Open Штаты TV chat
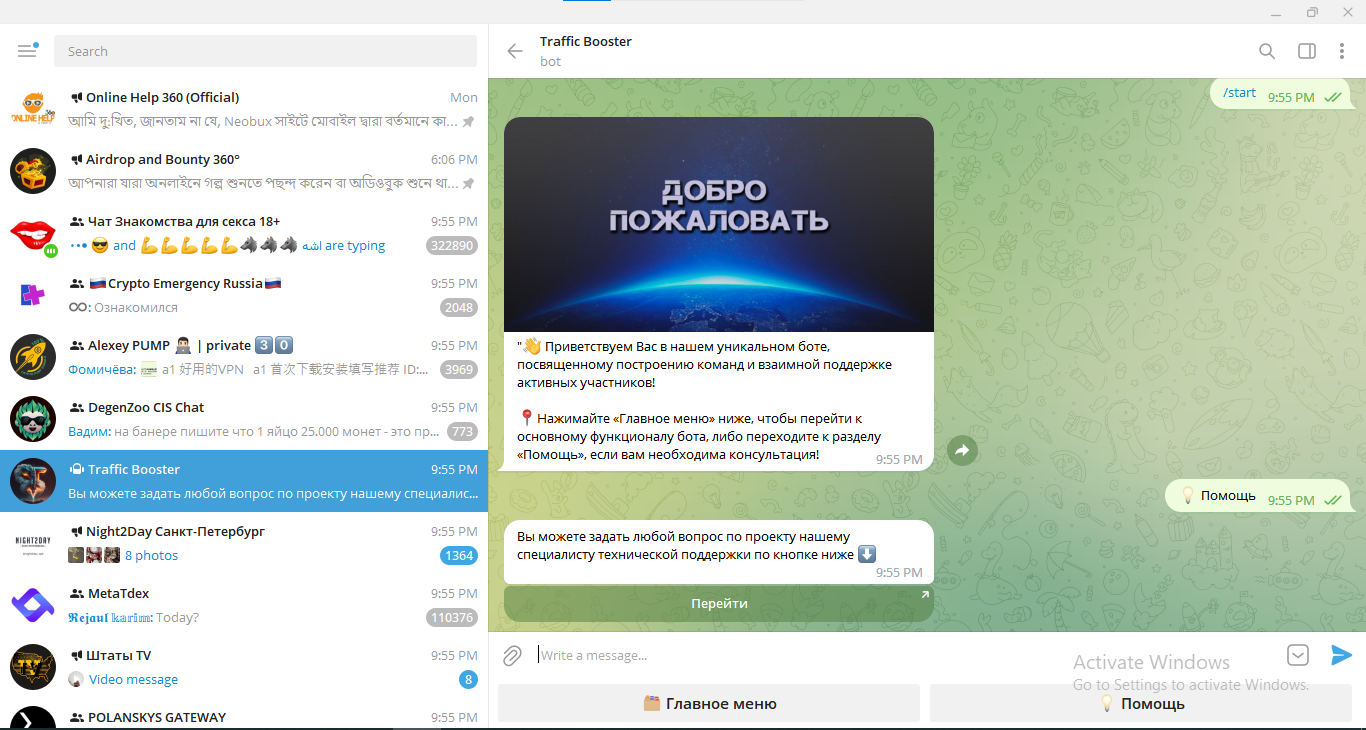The height and width of the screenshot is (730, 1366). [244, 667]
